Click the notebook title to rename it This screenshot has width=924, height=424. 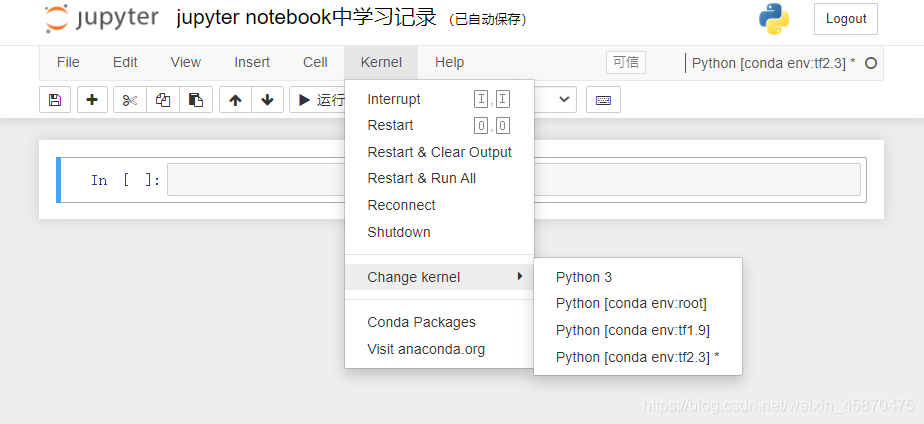point(306,18)
